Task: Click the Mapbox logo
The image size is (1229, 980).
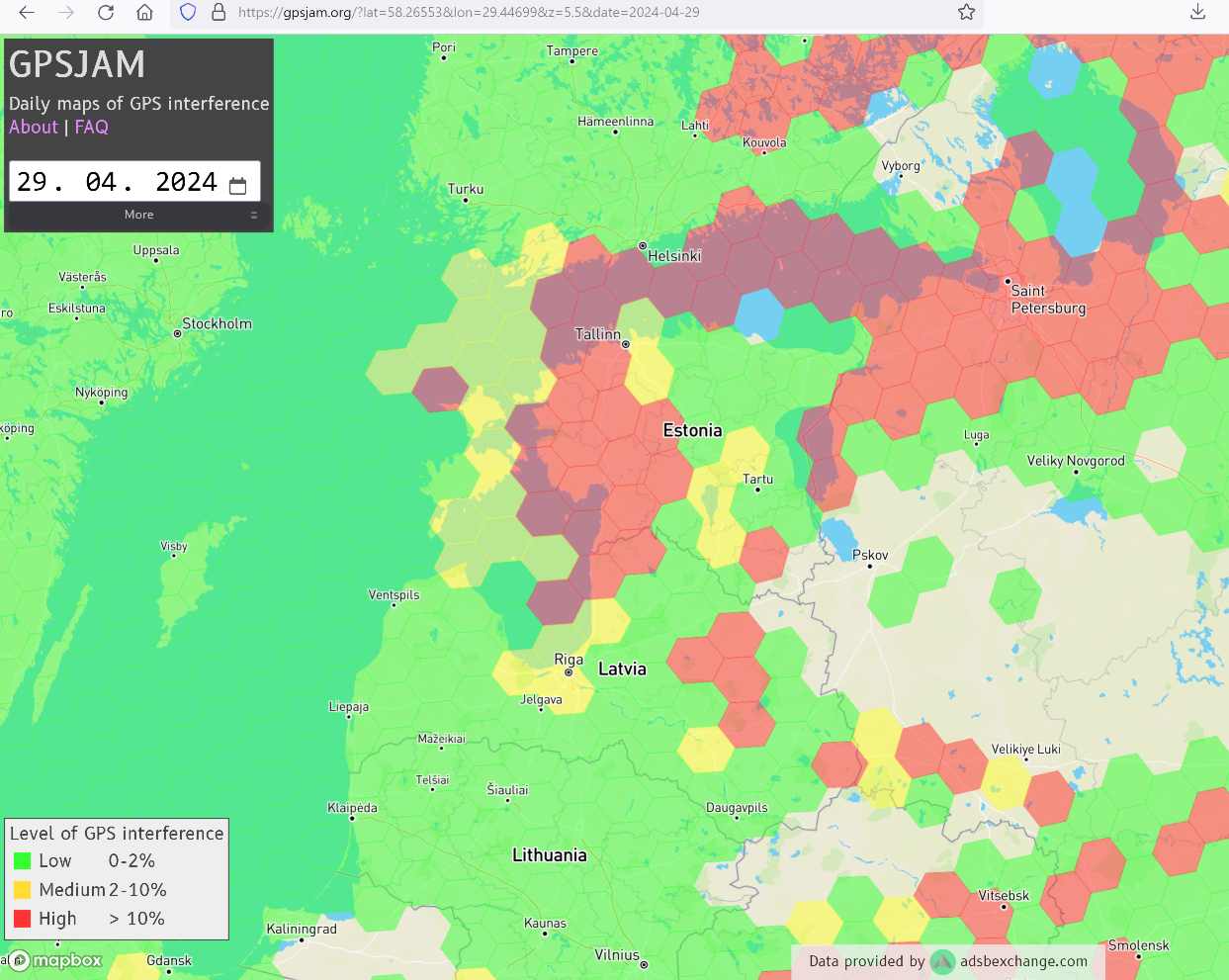Action: tap(57, 960)
